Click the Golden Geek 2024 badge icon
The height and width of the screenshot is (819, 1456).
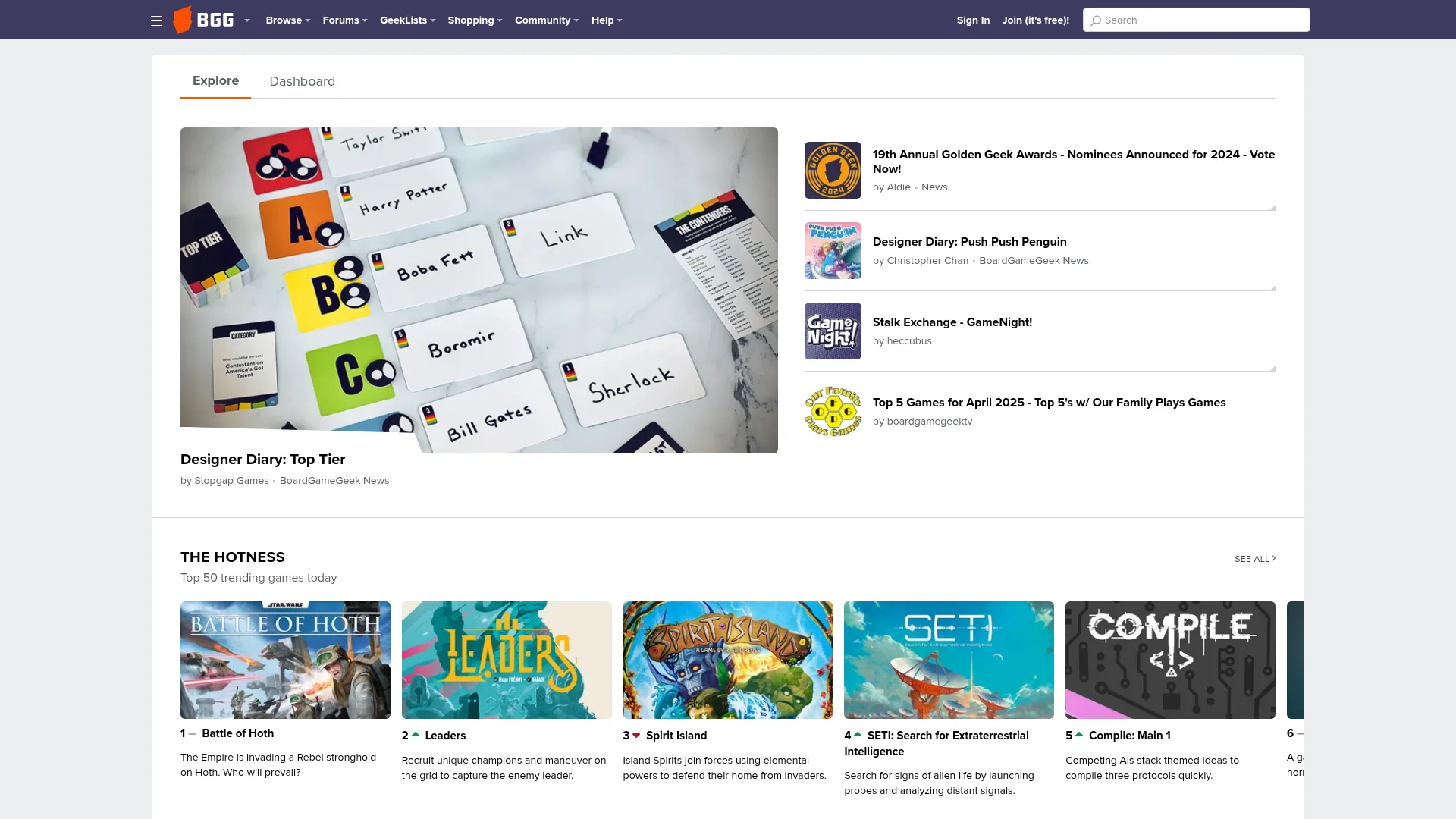833,171
